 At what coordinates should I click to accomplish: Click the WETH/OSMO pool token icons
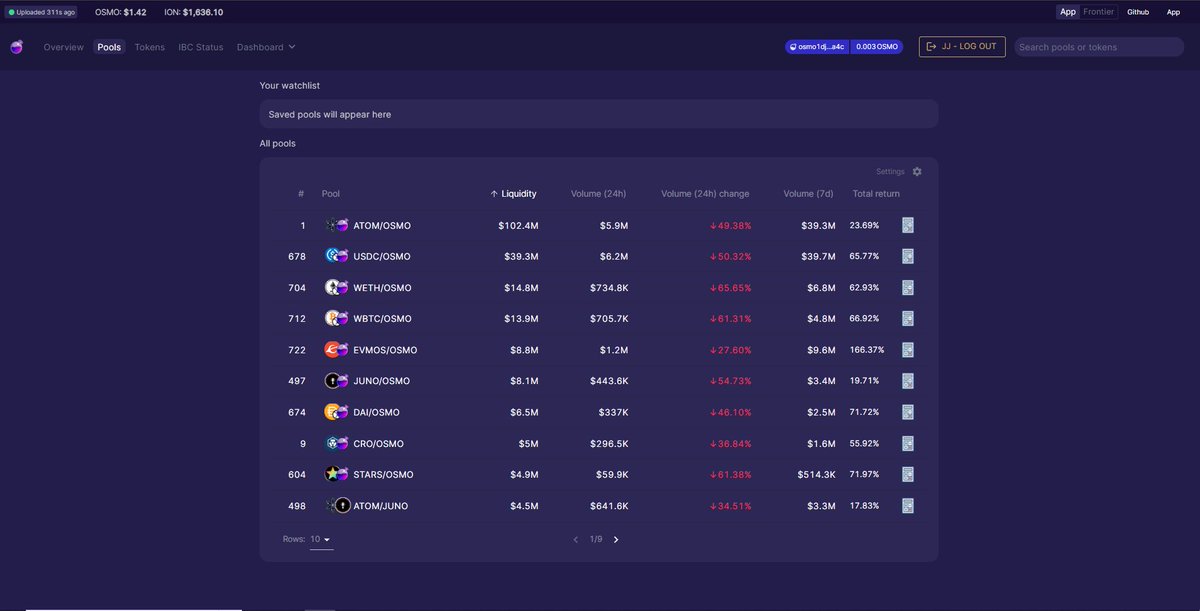pos(337,288)
